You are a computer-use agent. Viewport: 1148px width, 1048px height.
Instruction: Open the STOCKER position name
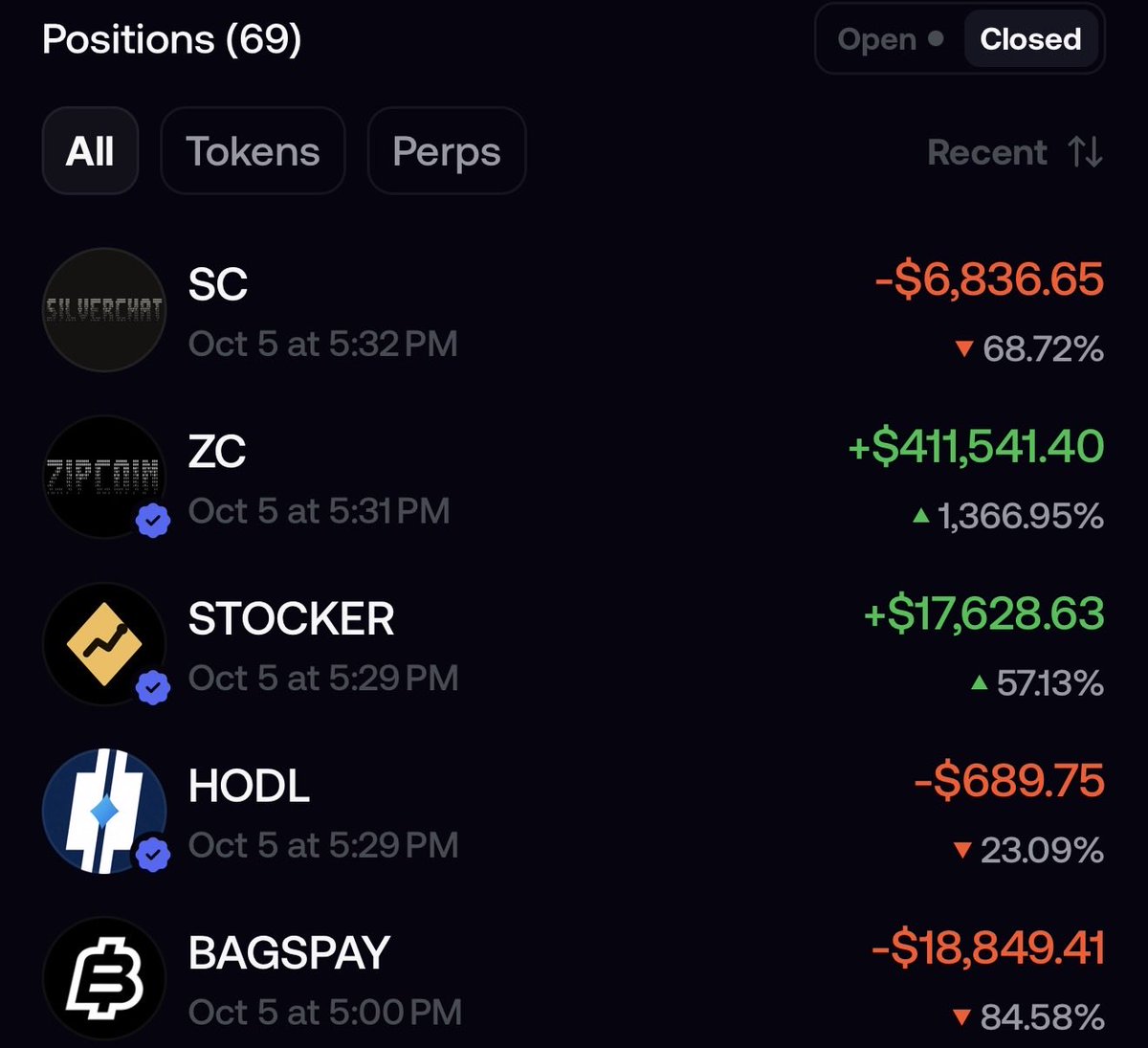[291, 619]
